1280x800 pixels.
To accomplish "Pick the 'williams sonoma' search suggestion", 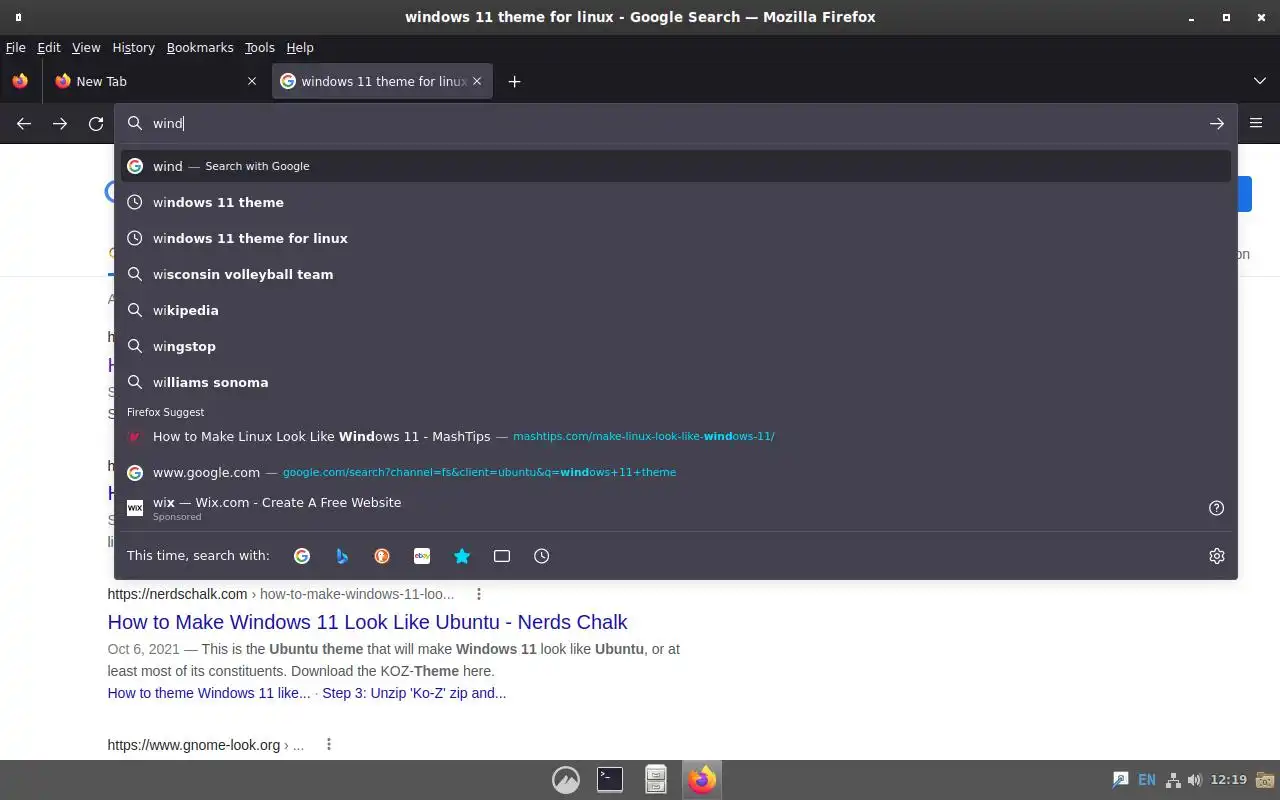I will point(675,382).
